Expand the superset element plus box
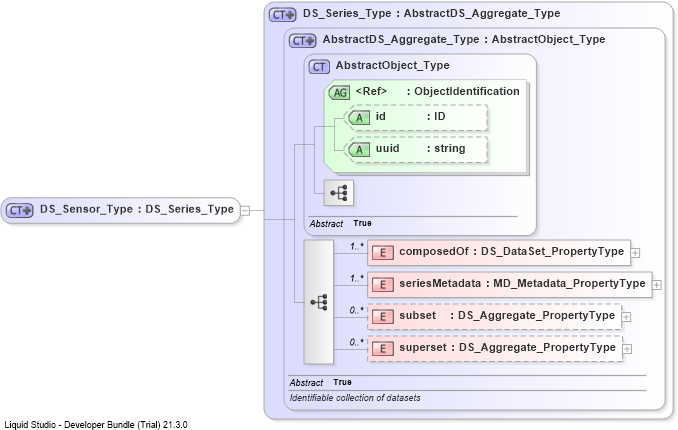 (x=627, y=349)
